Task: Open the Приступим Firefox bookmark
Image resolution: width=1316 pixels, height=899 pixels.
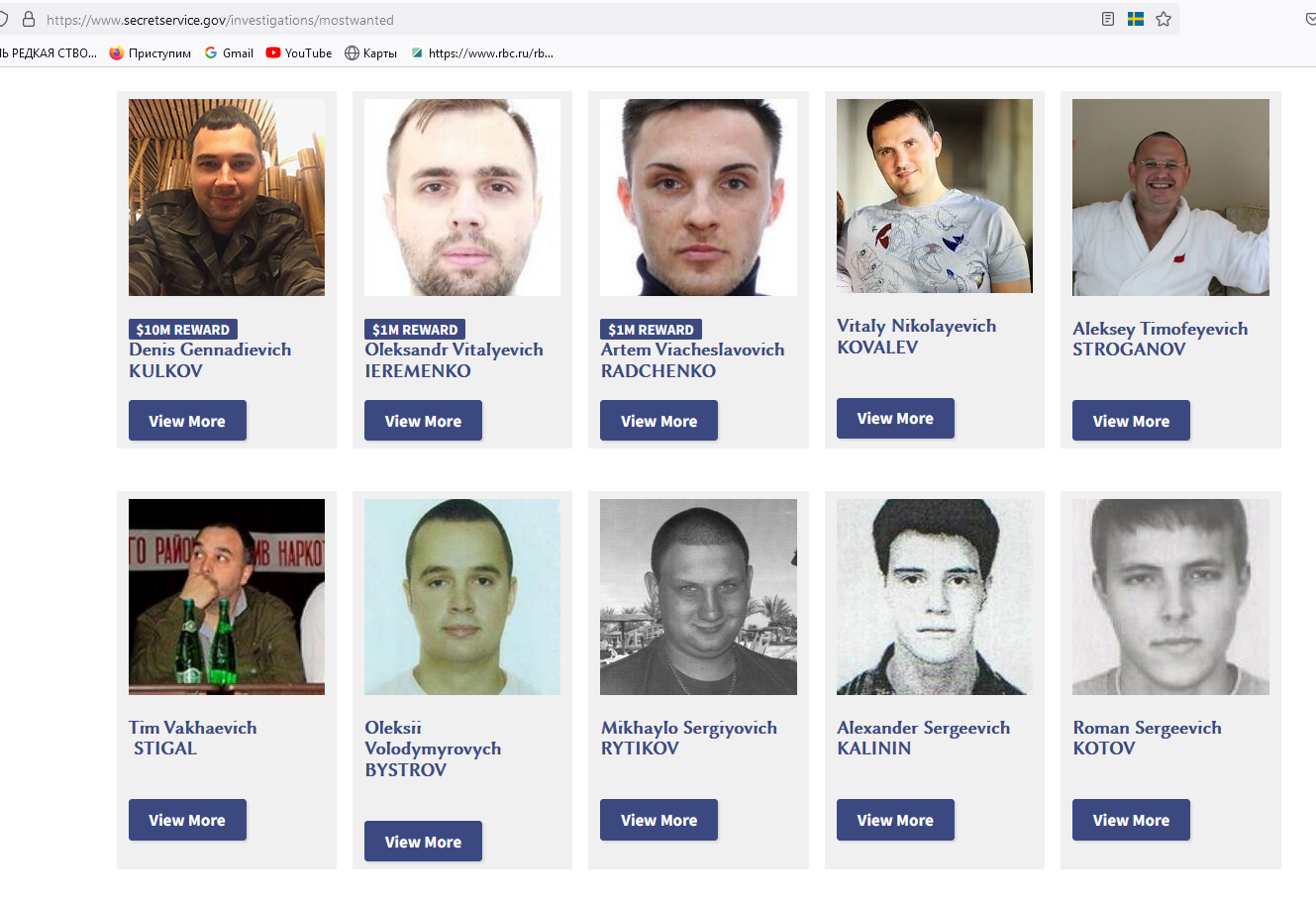Action: click(151, 53)
